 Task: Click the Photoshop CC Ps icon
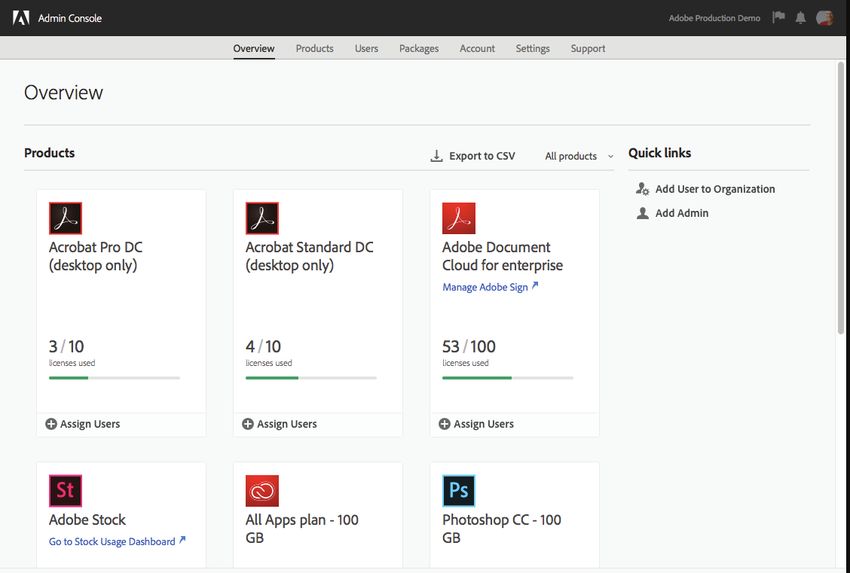coord(459,491)
